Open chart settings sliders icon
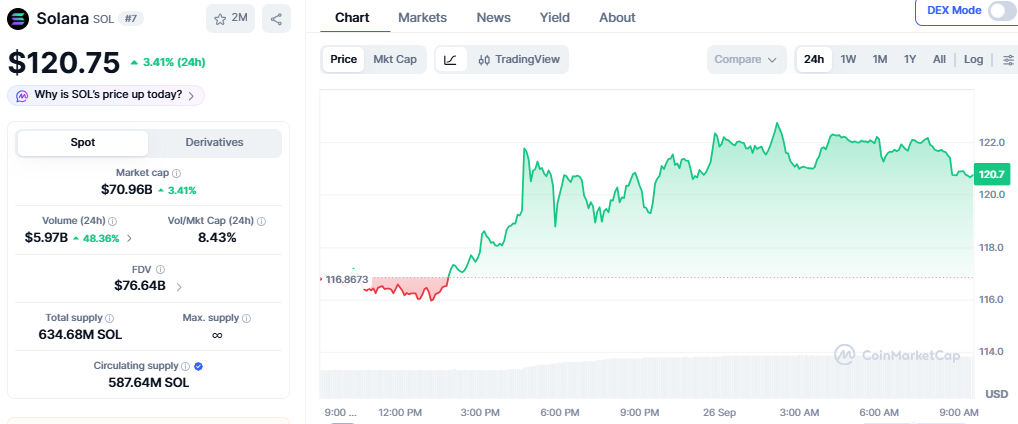The image size is (1018, 424). [1008, 60]
